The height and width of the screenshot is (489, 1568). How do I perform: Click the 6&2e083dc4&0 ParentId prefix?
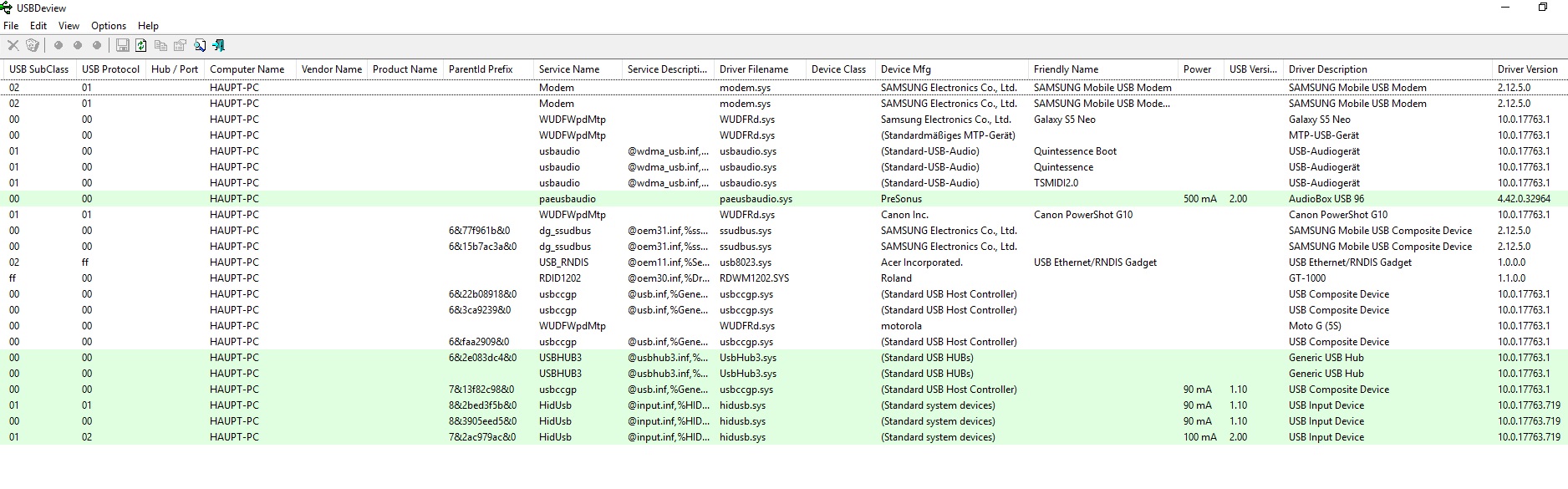tap(482, 358)
